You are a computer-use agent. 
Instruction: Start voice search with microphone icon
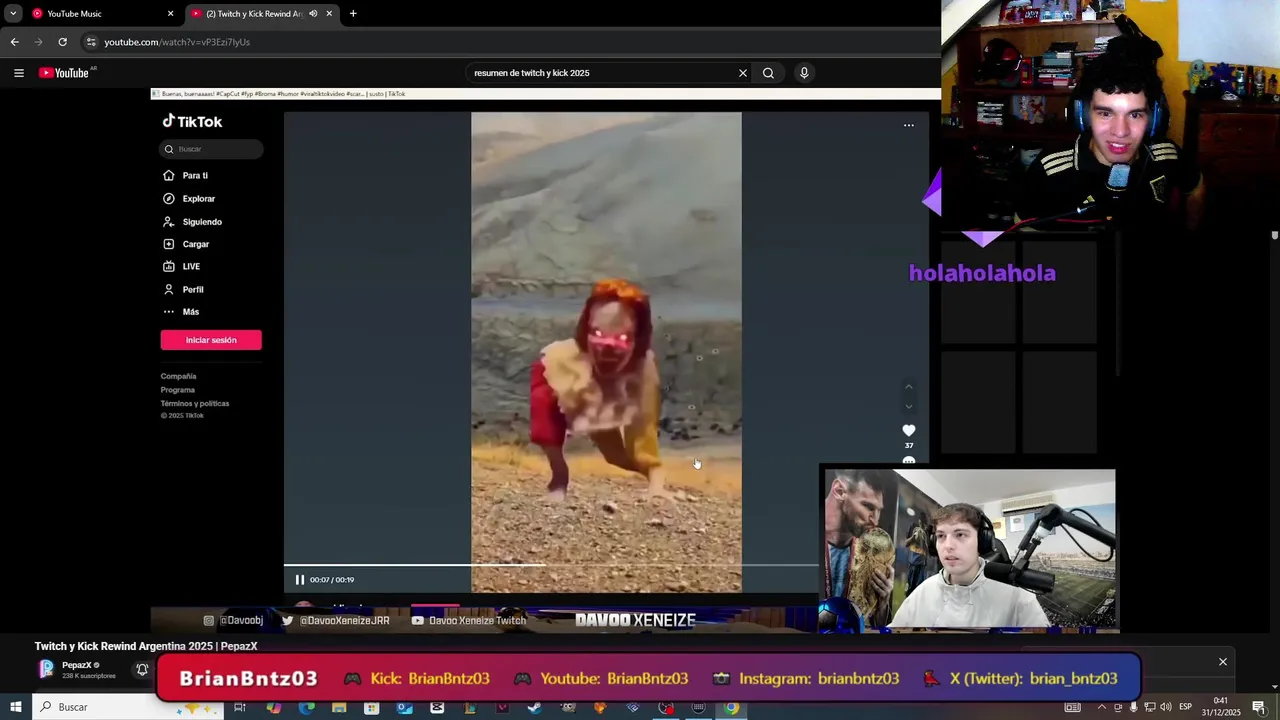[804, 73]
